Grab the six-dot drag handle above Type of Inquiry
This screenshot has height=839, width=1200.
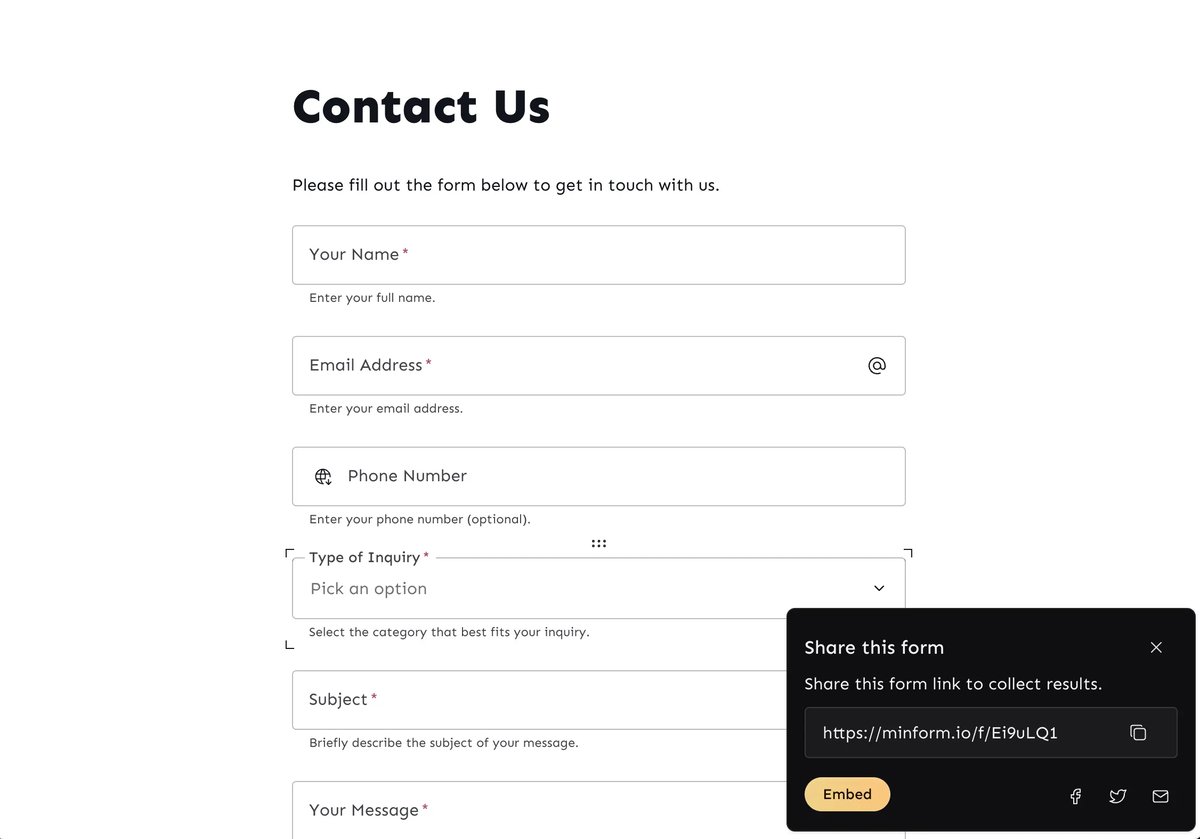click(x=599, y=543)
